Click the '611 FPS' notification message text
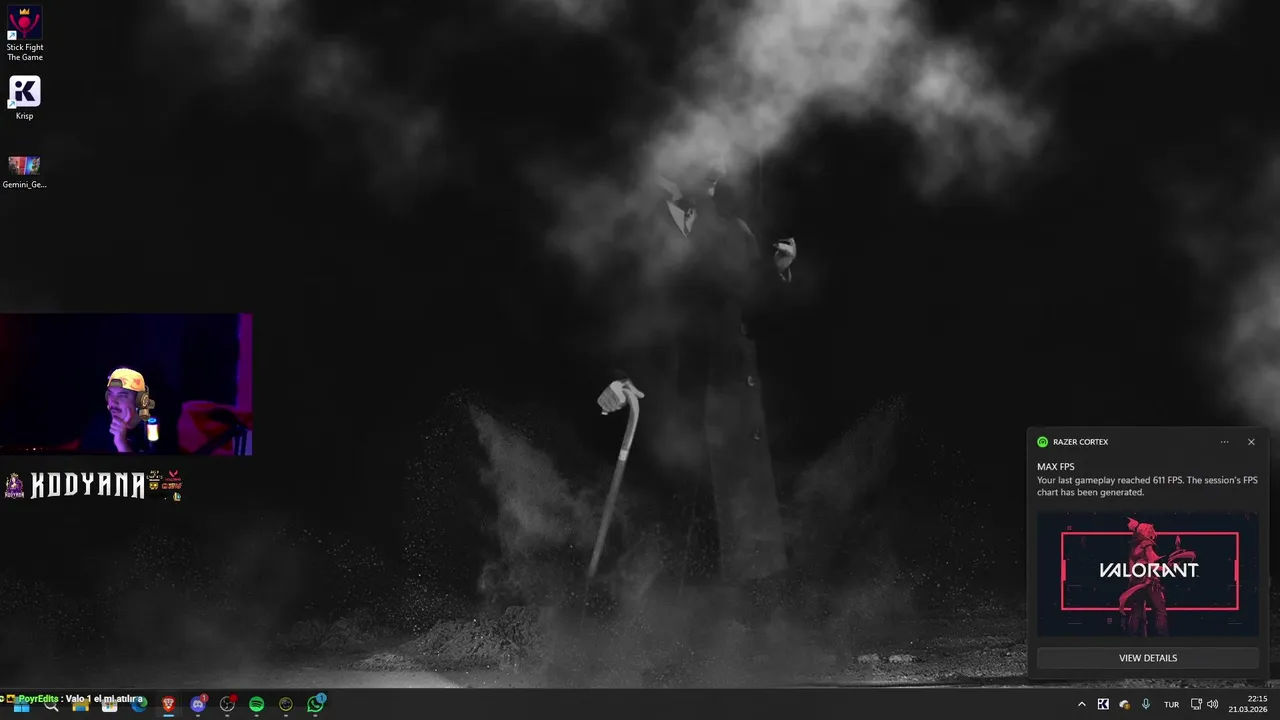 pos(1147,486)
